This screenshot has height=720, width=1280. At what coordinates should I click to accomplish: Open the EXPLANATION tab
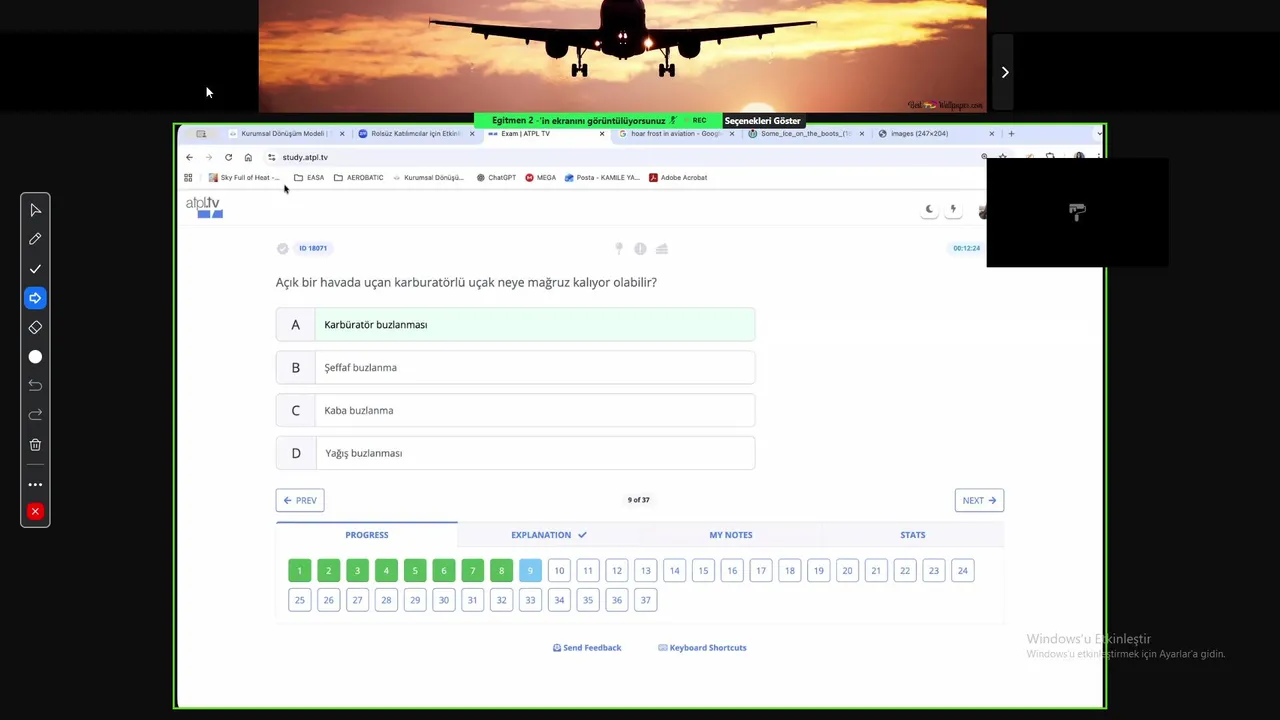point(549,535)
